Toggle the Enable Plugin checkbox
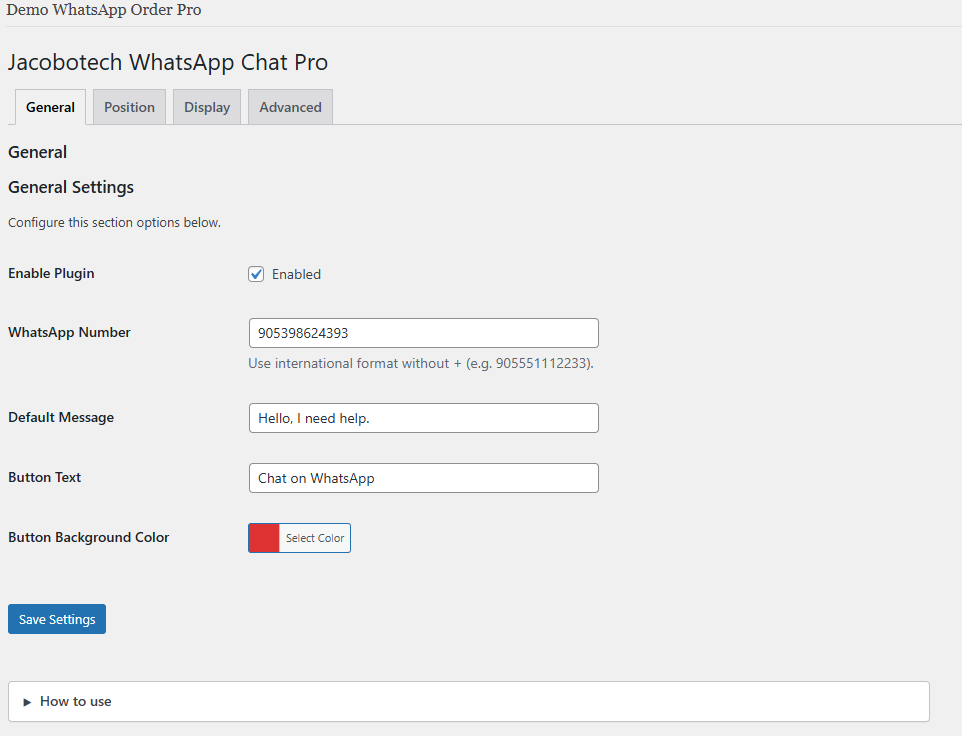Viewport: 962px width, 736px height. point(256,274)
